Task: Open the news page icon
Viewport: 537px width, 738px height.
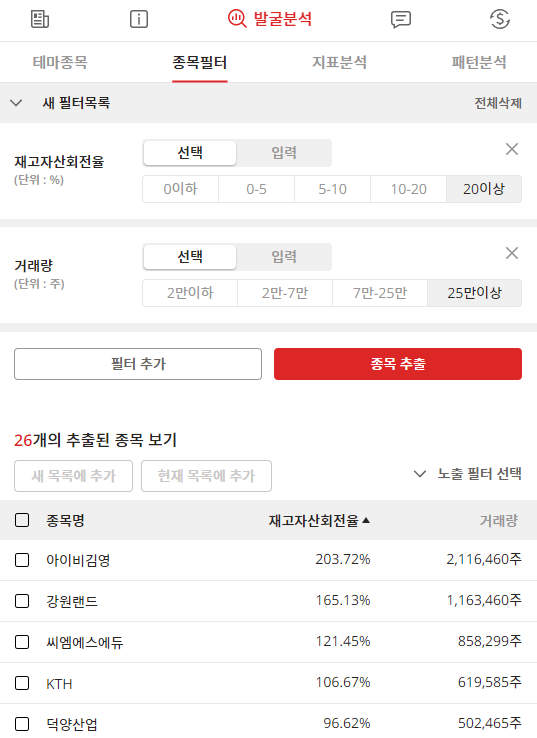Action: point(40,19)
